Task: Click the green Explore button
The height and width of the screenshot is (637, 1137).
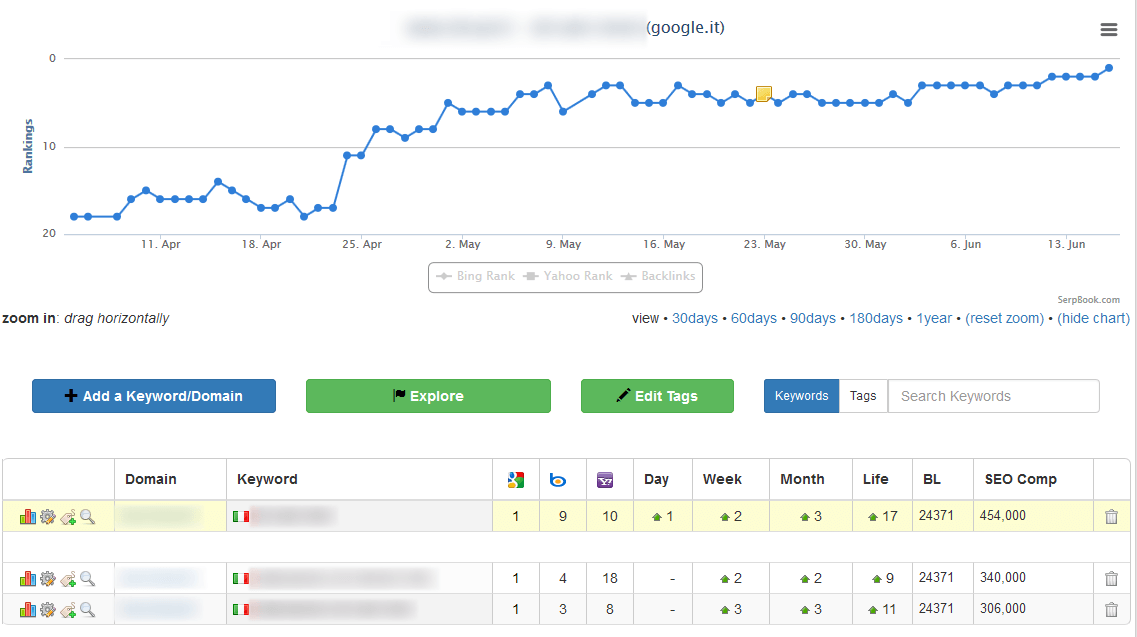Action: [428, 396]
